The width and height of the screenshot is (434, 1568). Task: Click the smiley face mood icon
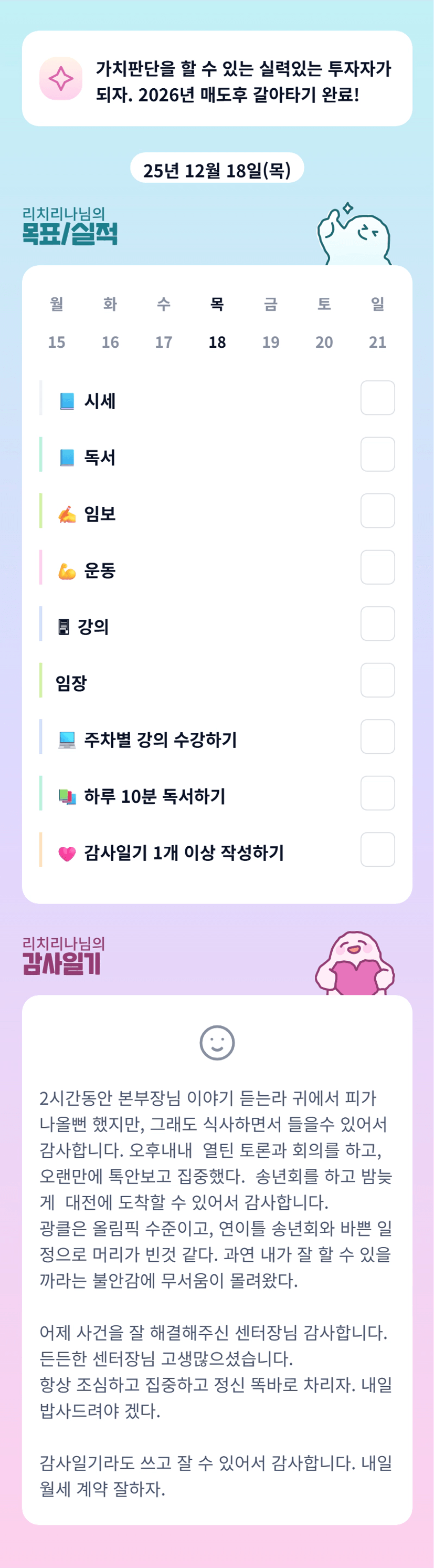[217, 1043]
